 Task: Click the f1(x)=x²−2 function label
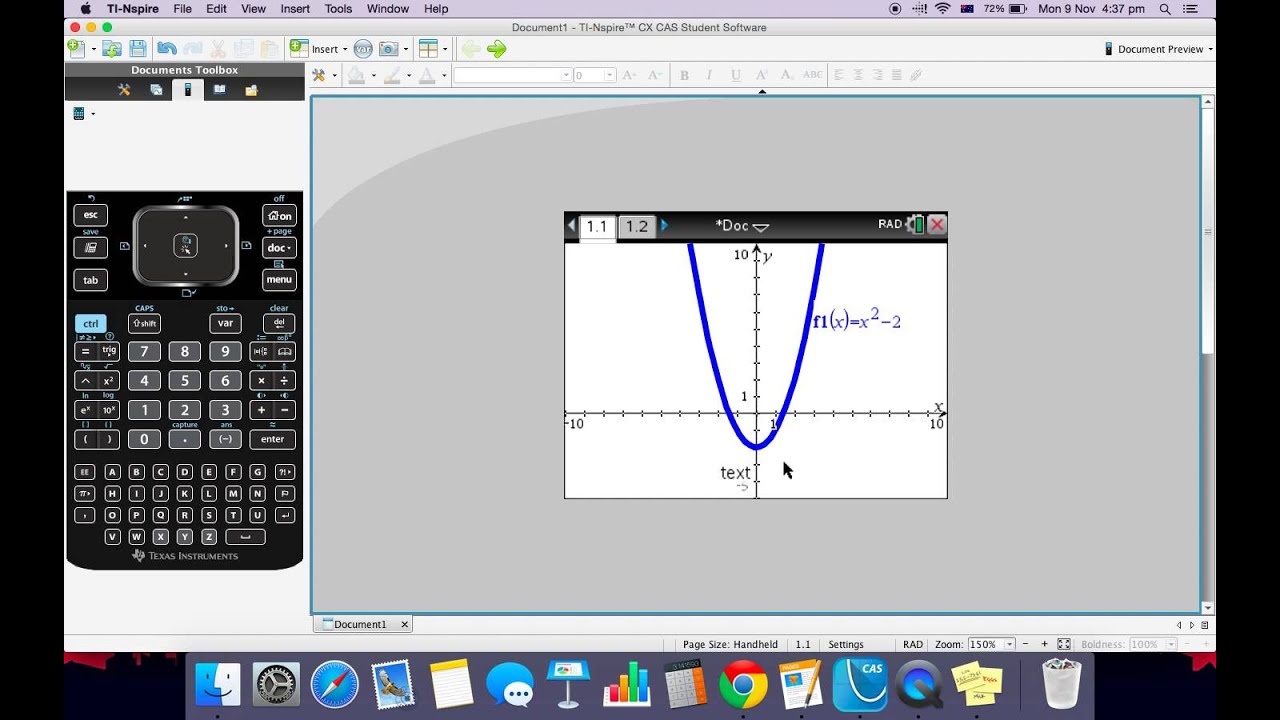856,320
